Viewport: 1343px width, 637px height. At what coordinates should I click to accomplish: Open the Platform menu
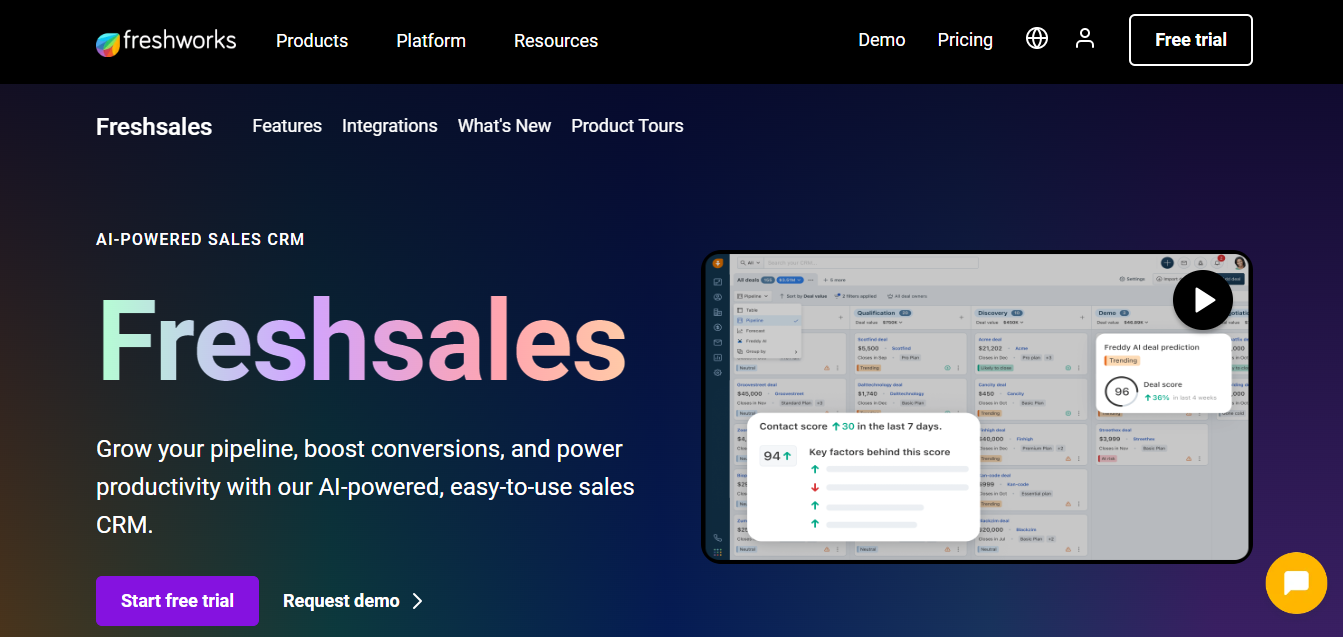[x=431, y=41]
